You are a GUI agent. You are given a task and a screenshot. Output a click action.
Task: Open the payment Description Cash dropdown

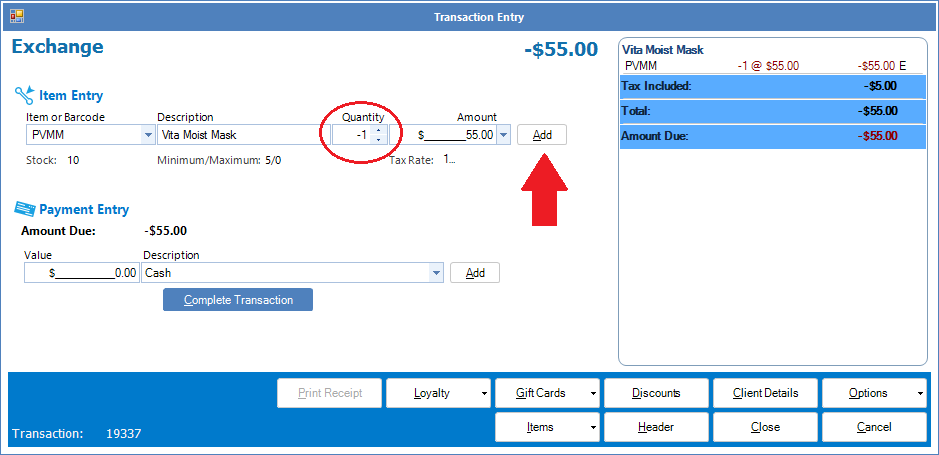click(x=436, y=273)
